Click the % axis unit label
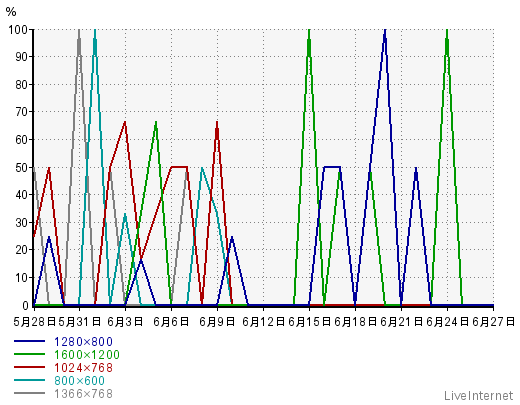 click(x=11, y=12)
